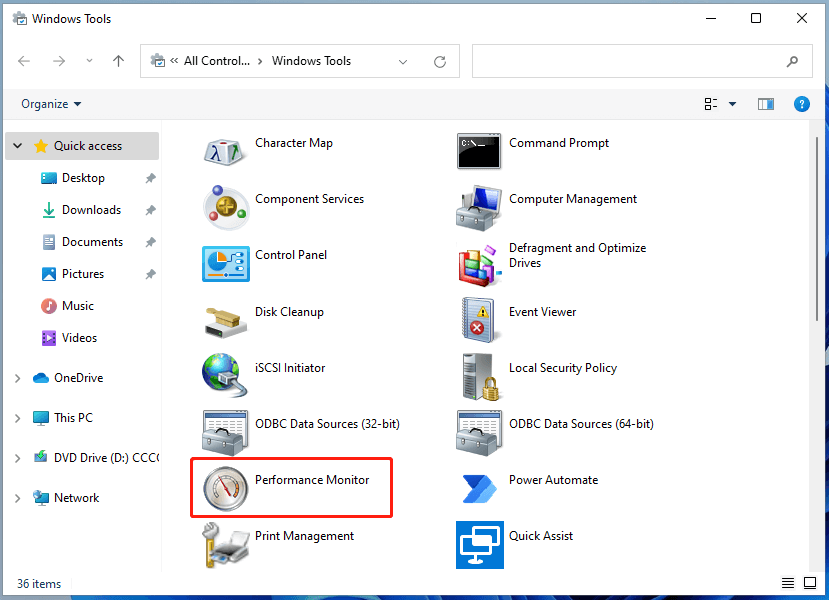This screenshot has height=600, width=829.
Task: Launch Command Prompt from its icon
Action: point(479,151)
